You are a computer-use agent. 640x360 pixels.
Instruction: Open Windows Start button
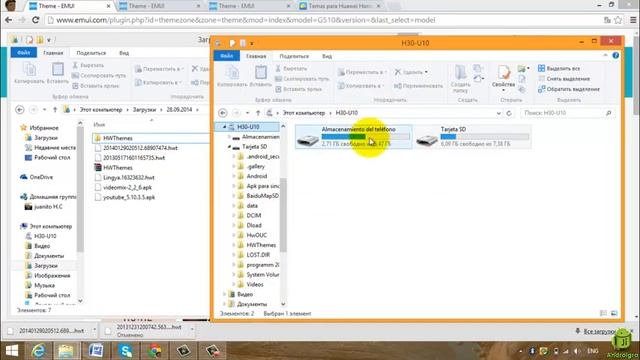[12, 351]
